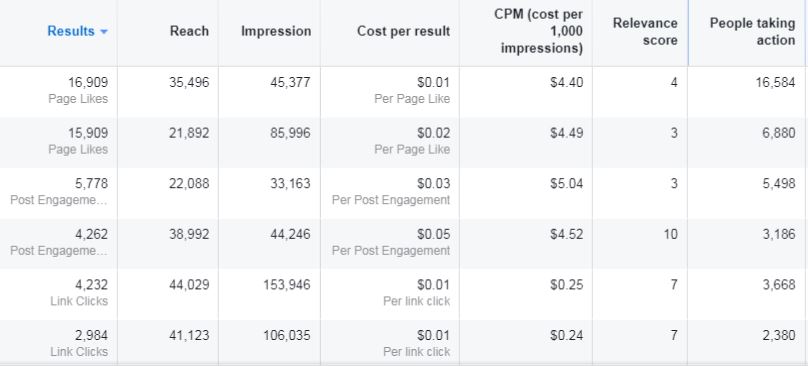Open the 5,778 Post Engagement result
Image resolution: width=808 pixels, height=366 pixels.
58,192
